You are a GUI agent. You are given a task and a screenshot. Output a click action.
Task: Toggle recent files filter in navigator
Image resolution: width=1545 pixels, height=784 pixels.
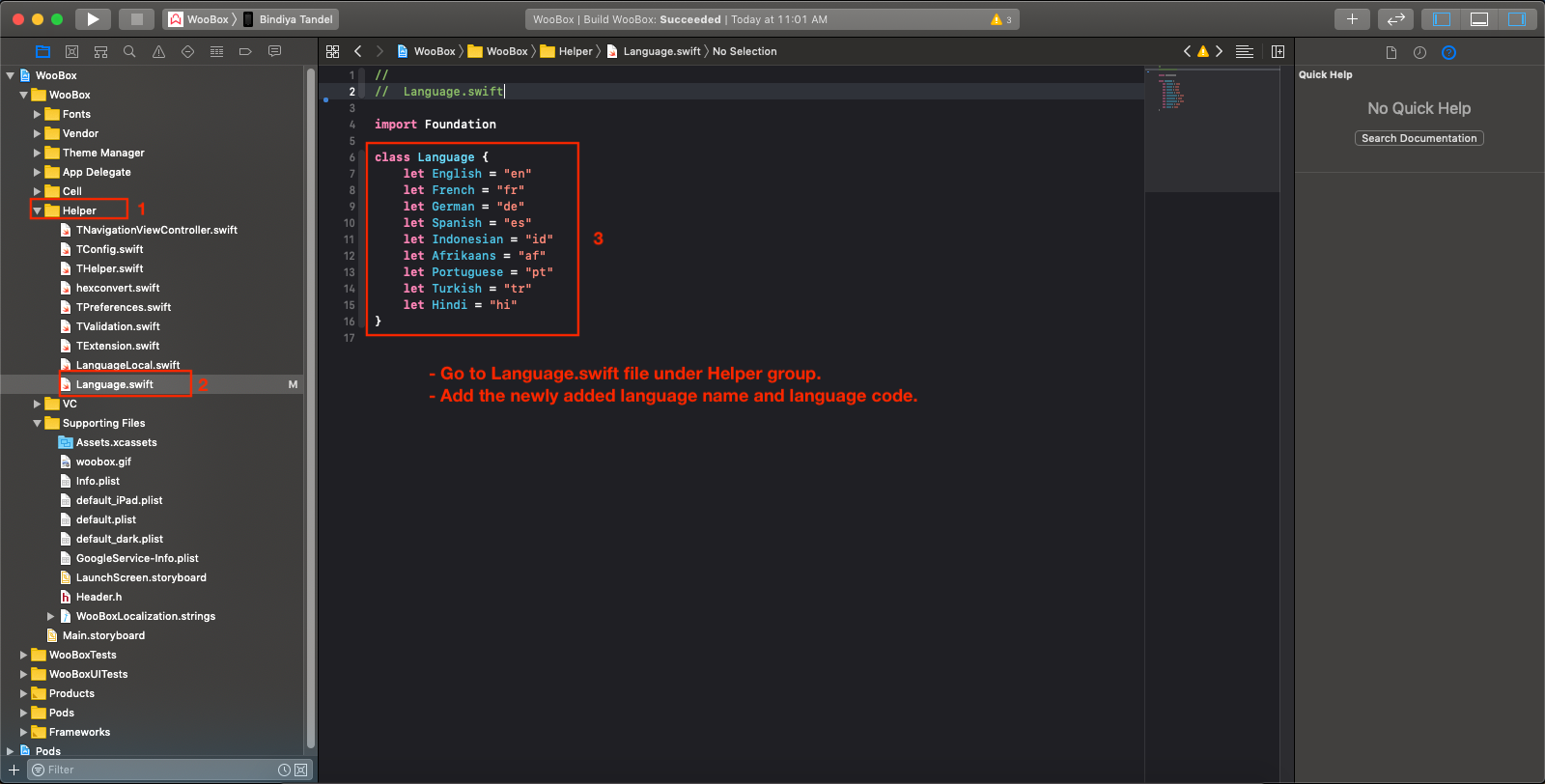coord(284,770)
